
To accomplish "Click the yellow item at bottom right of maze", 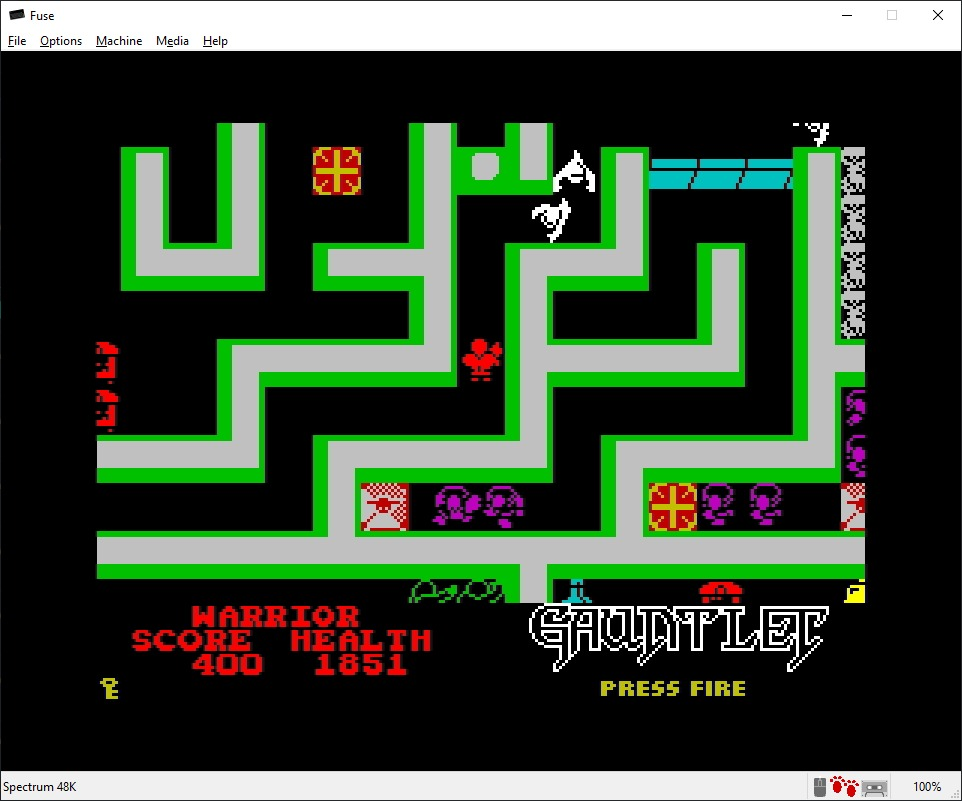I will (x=855, y=591).
